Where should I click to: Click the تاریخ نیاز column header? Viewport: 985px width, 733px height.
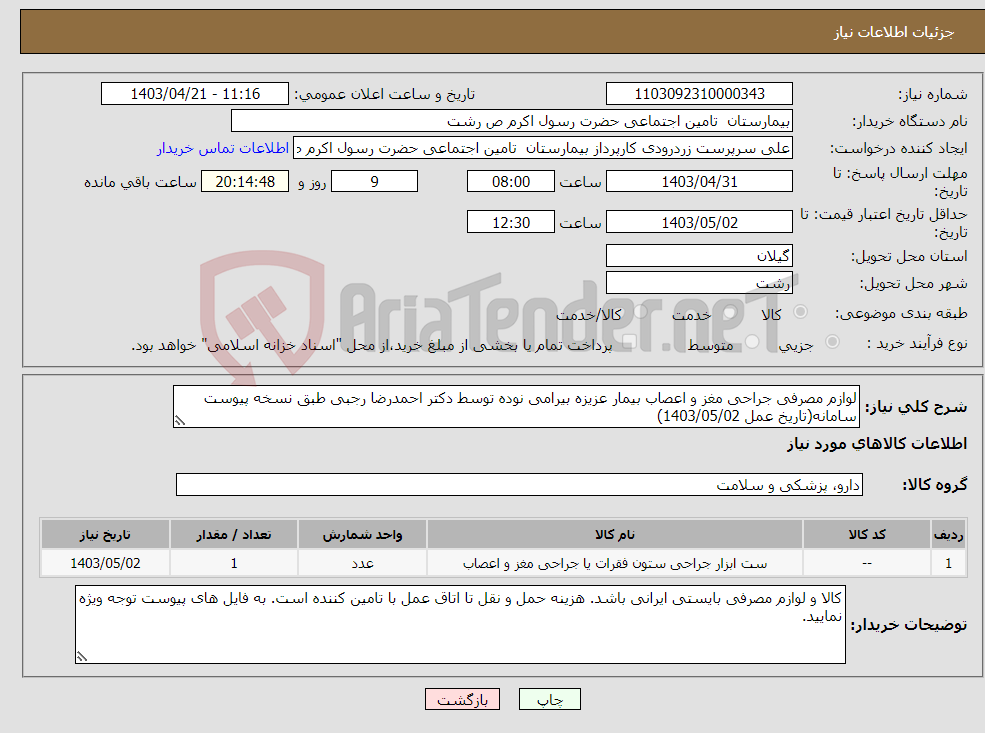pyautogui.click(x=105, y=535)
